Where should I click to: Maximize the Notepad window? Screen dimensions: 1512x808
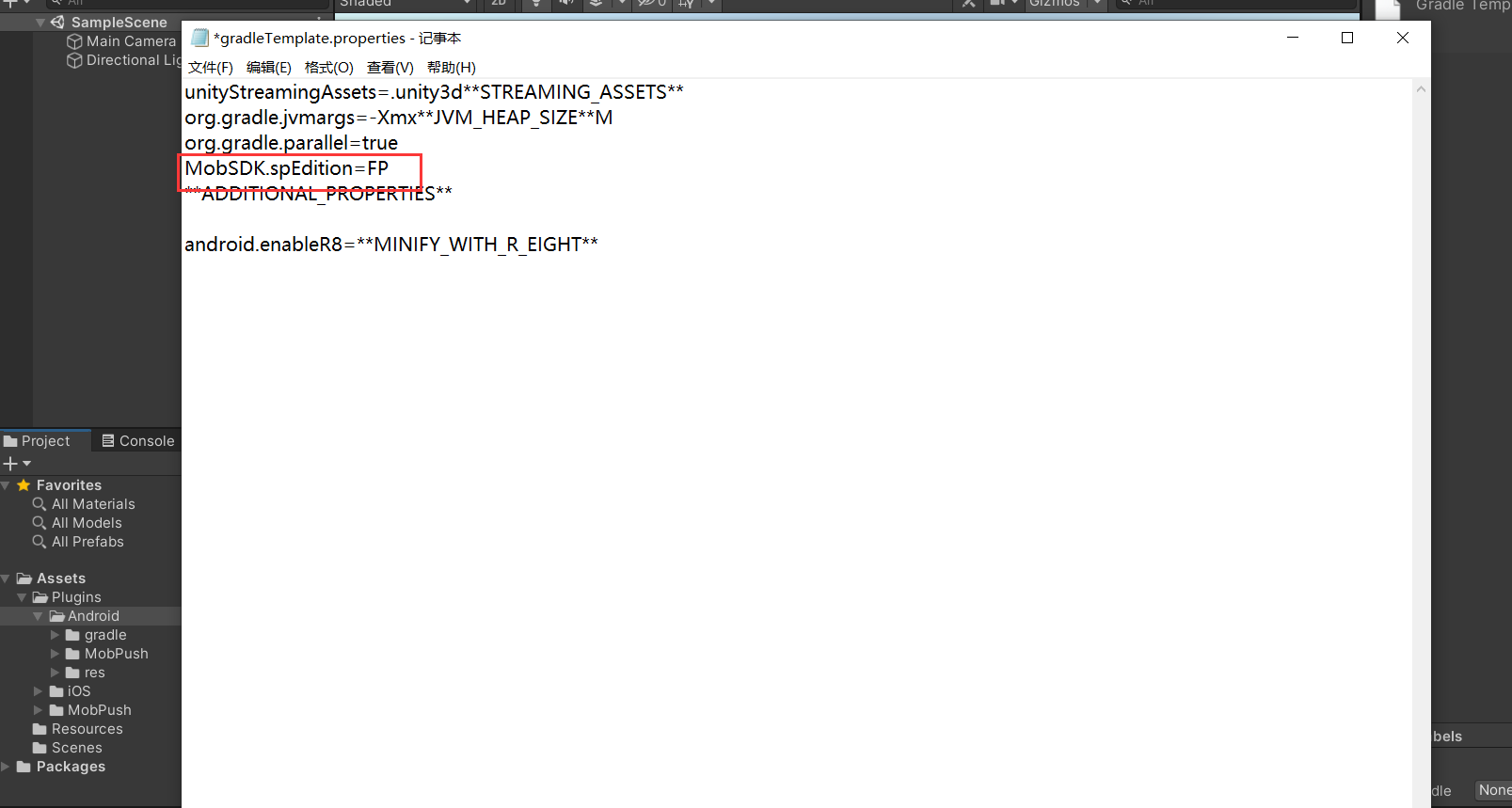(1347, 38)
